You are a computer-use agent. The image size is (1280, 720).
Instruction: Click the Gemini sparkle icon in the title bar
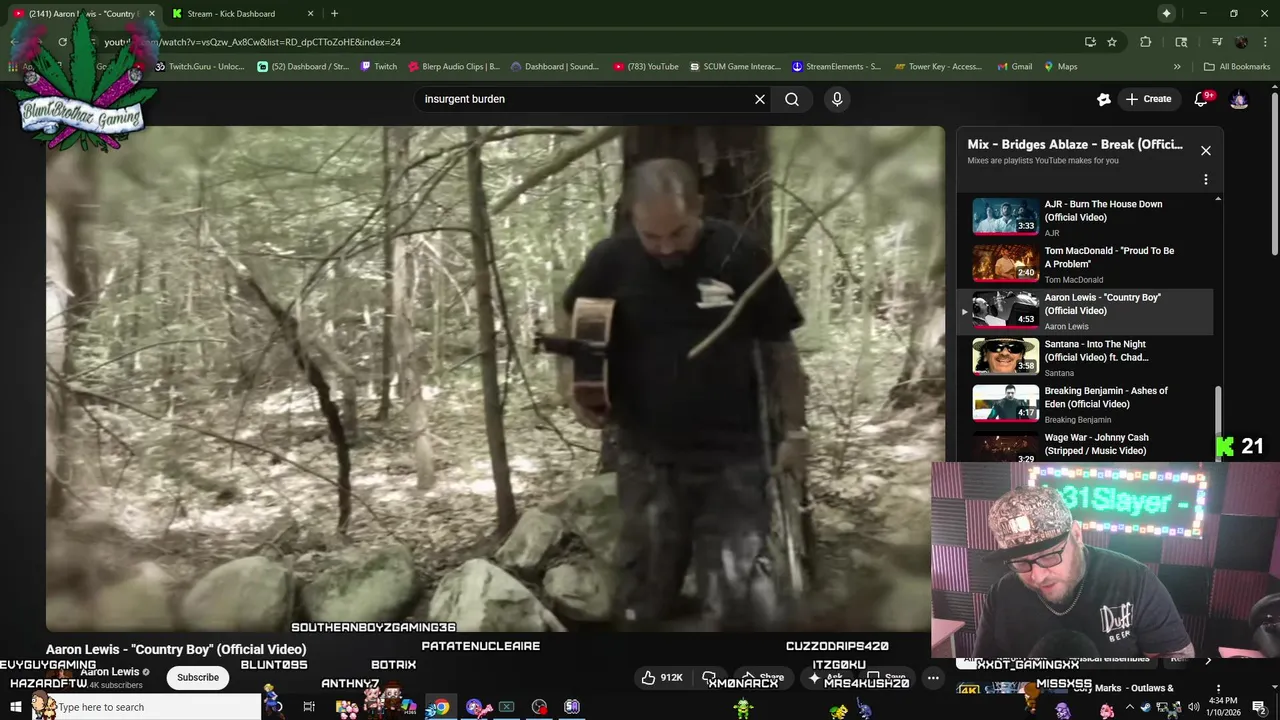pos(1166,13)
